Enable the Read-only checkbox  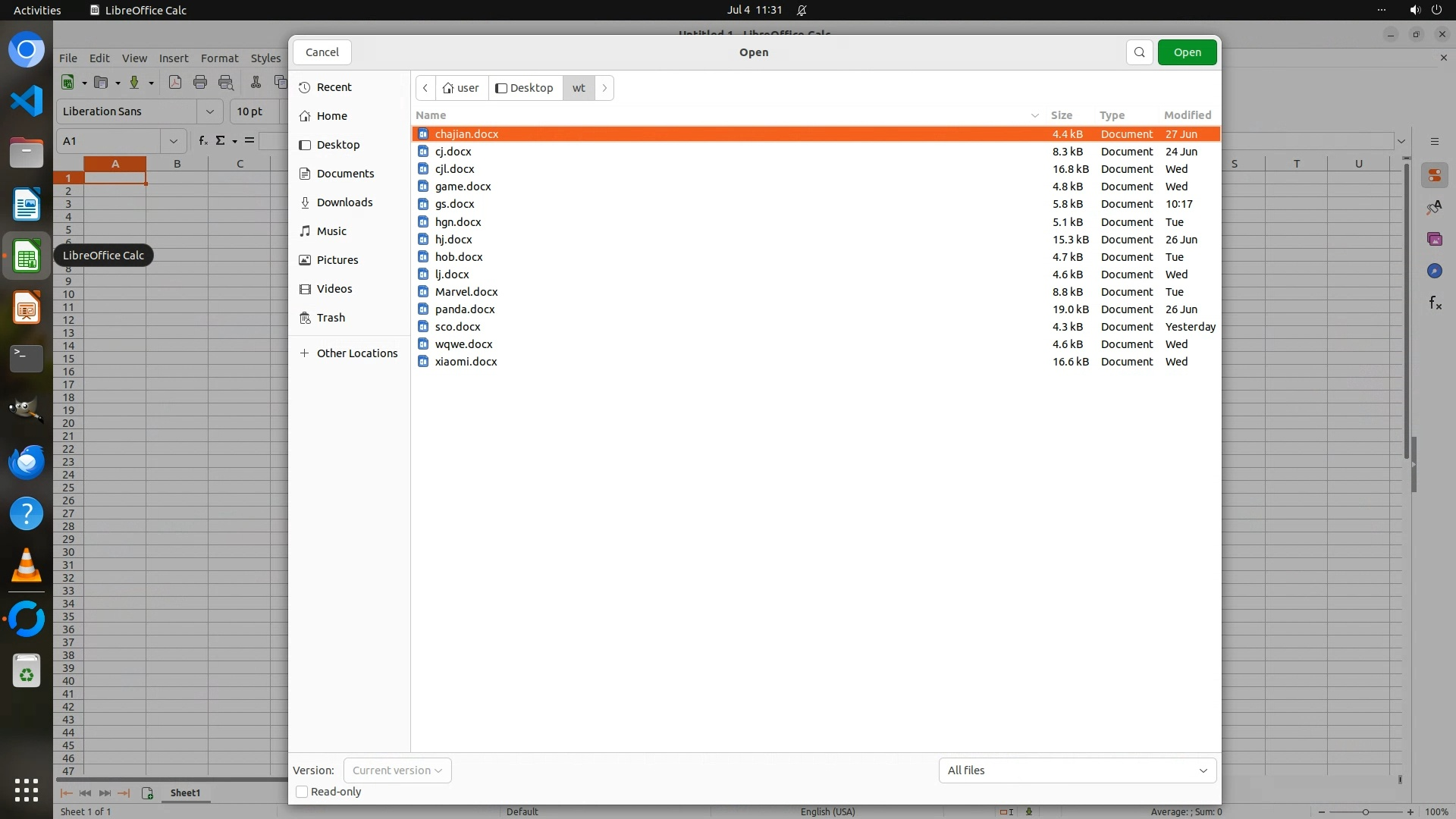tap(302, 792)
